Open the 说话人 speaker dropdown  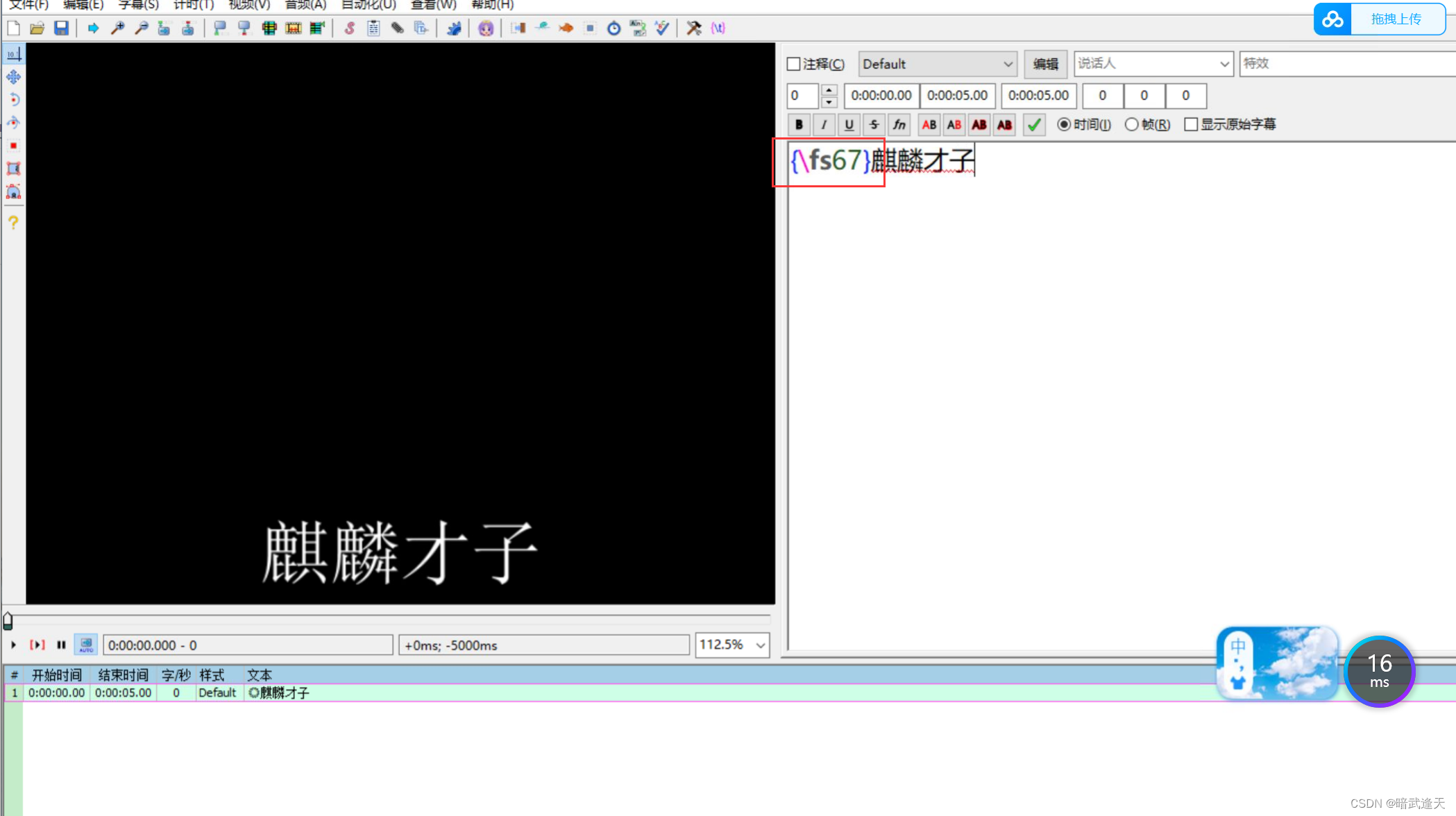[x=1225, y=63]
